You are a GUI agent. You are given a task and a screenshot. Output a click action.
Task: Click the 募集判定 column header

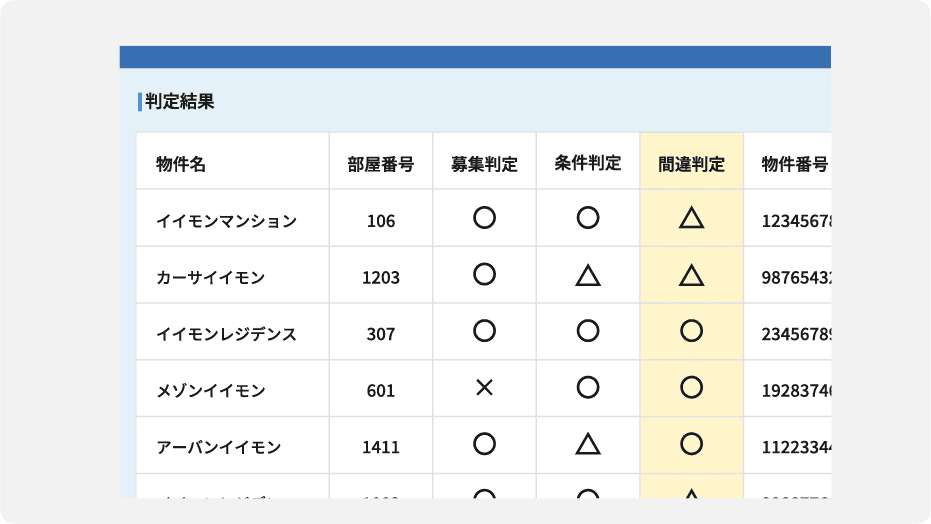point(484,164)
